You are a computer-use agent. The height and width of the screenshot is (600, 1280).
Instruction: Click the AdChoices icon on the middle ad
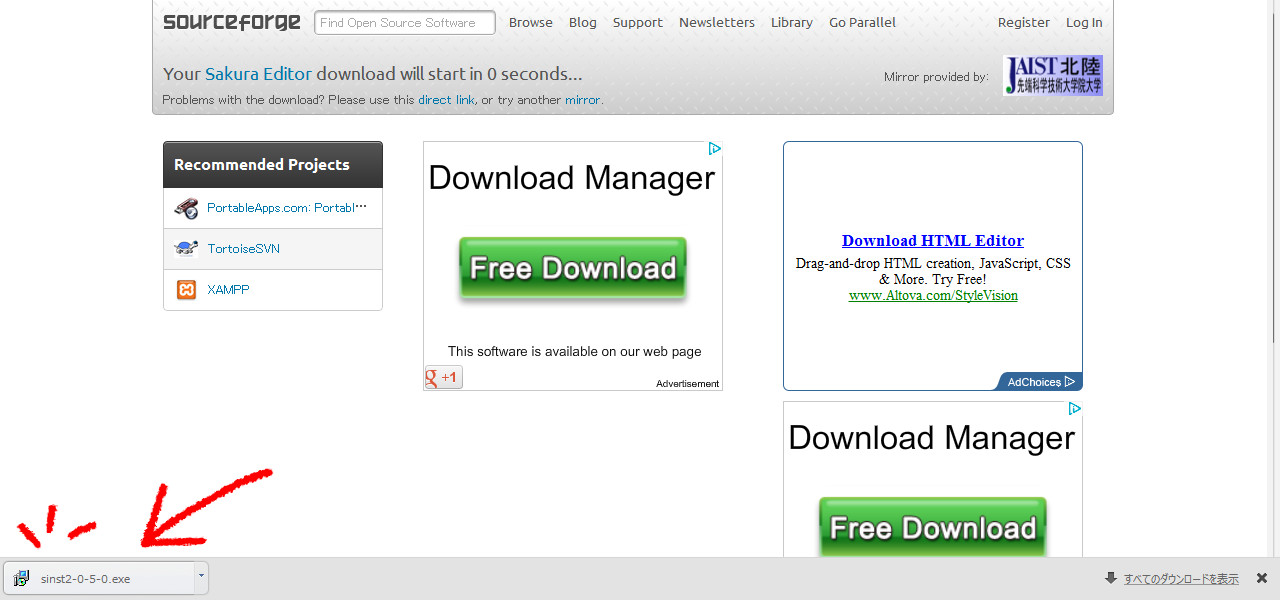[715, 149]
